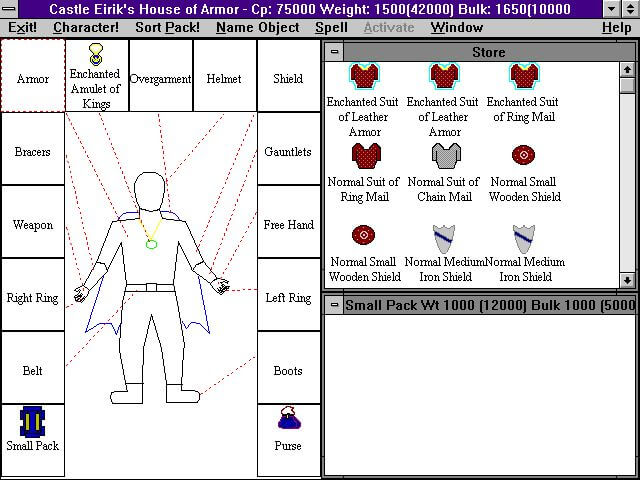
Task: Click the Boots equipment slot
Action: pyautogui.click(x=289, y=368)
